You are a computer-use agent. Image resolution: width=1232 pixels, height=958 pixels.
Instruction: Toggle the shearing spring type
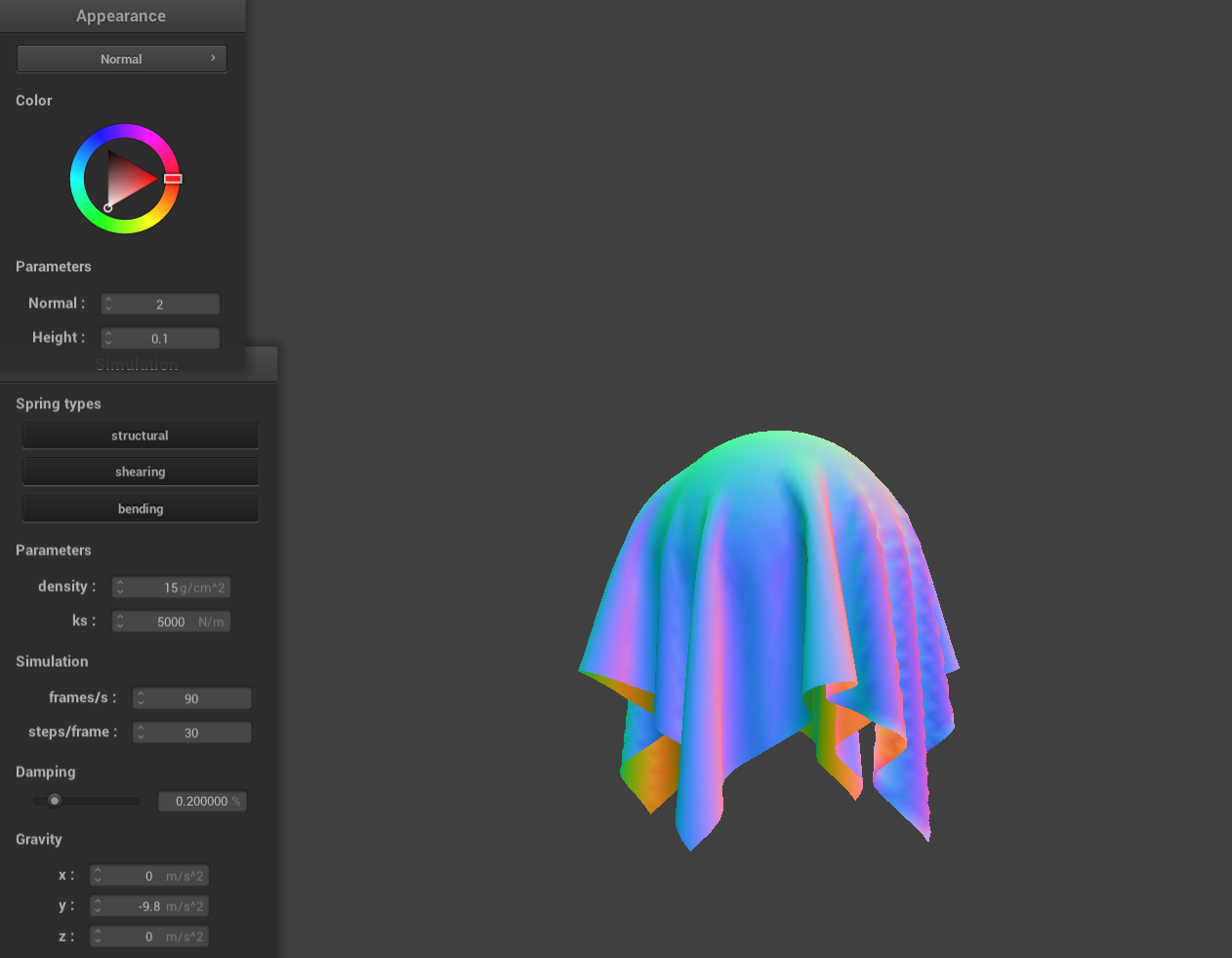[x=140, y=472]
